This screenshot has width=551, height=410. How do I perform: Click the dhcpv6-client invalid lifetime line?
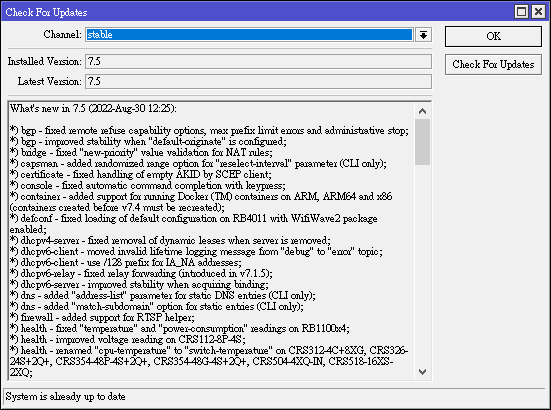click(x=196, y=251)
